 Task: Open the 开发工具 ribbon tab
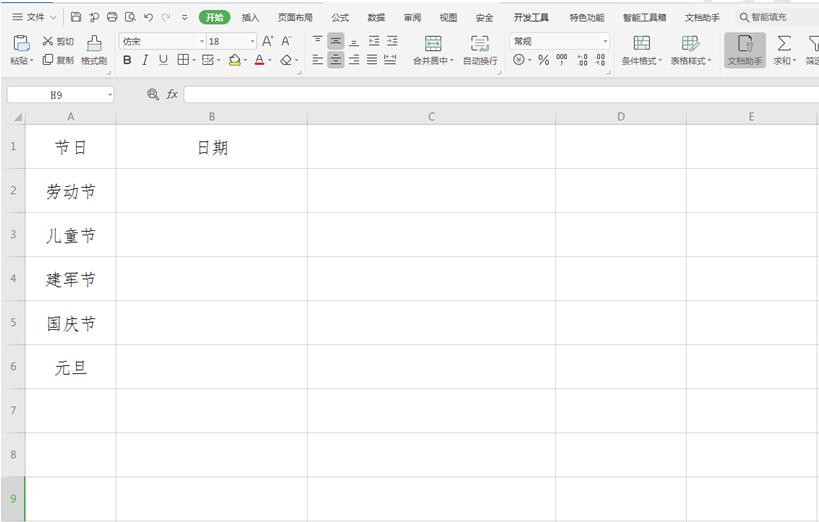[x=531, y=18]
